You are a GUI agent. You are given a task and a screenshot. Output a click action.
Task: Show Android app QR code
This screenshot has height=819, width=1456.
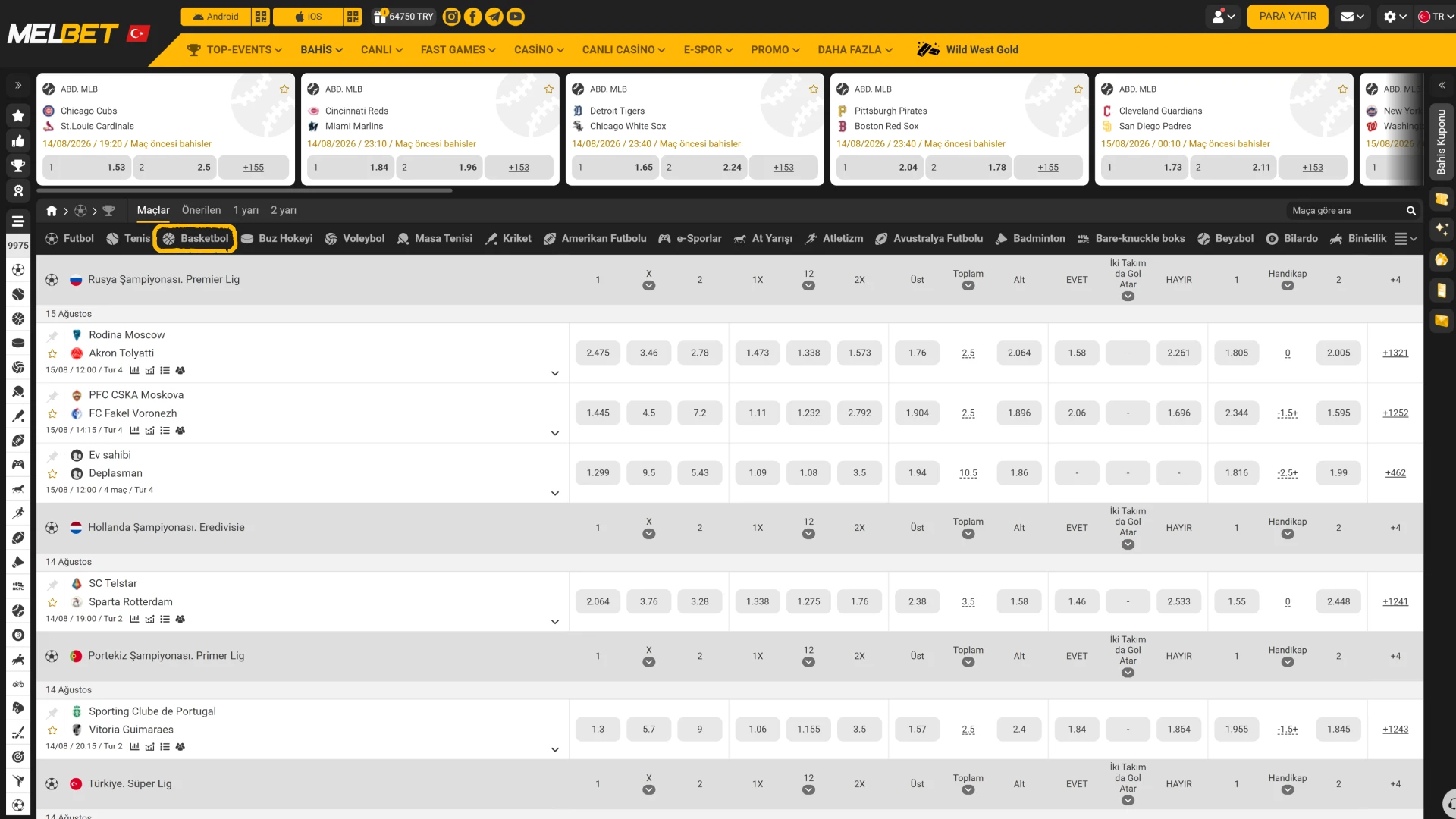click(x=261, y=17)
